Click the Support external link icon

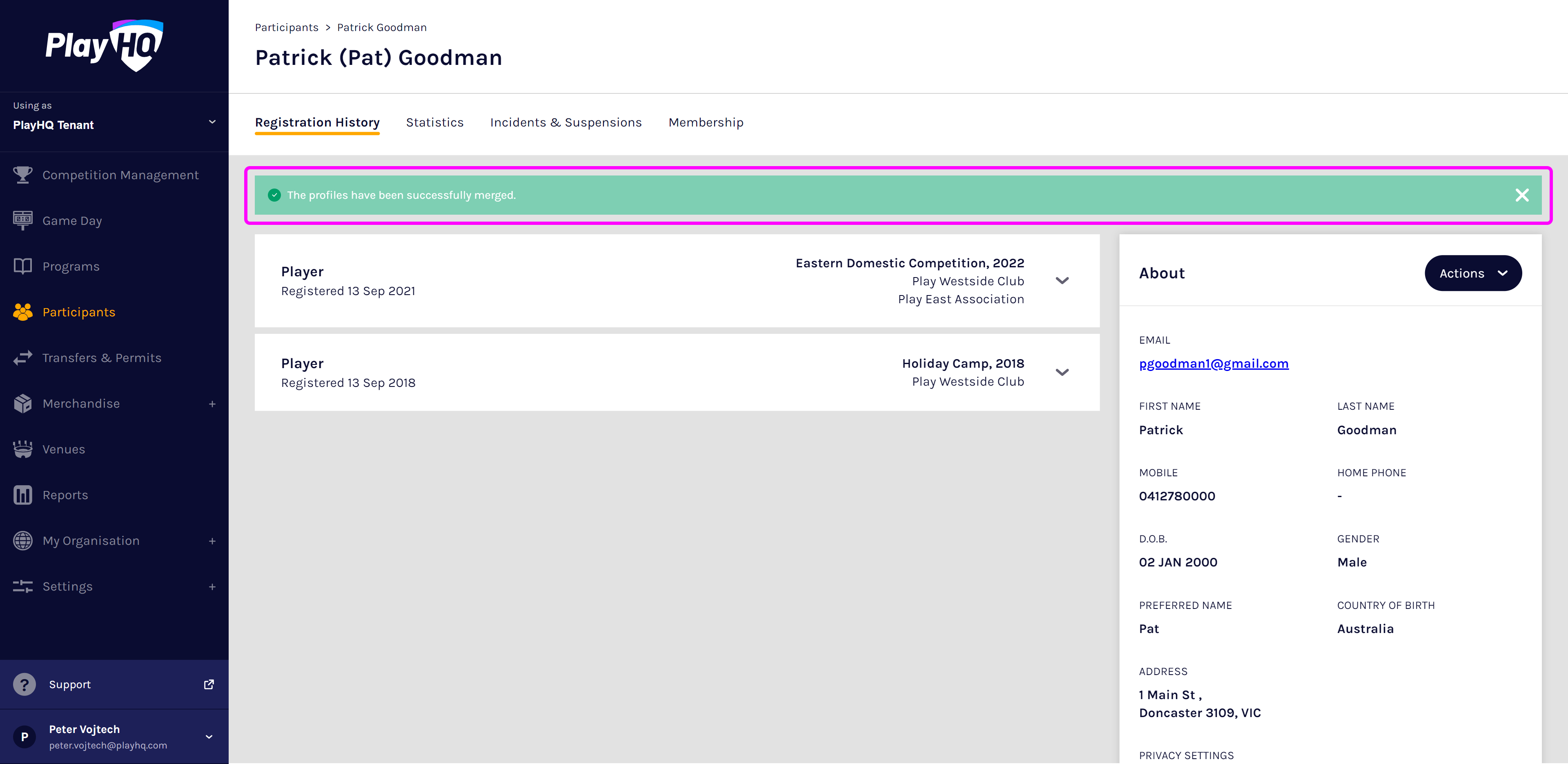coord(209,684)
